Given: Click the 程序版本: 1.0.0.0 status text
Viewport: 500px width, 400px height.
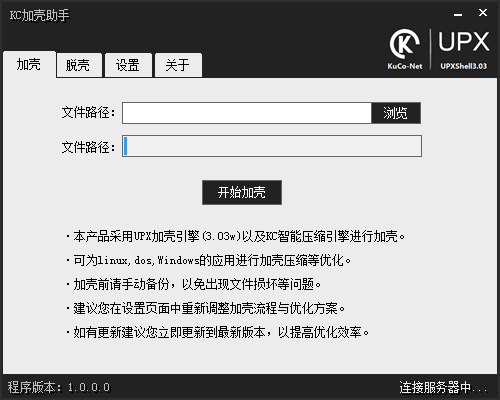Looking at the screenshot, I should pyautogui.click(x=59, y=387).
